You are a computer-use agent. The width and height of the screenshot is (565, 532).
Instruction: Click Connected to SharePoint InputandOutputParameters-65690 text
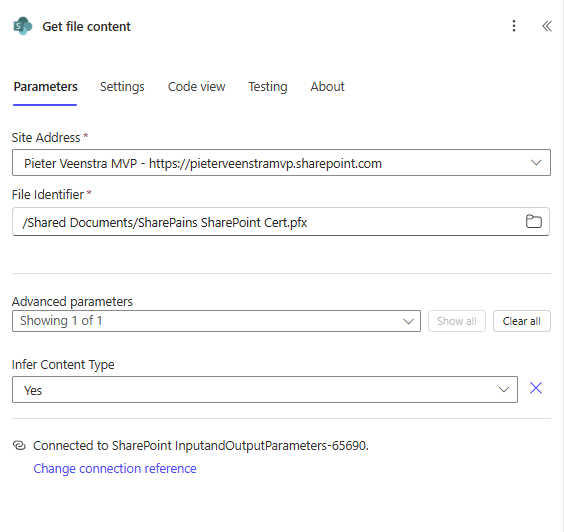201,446
